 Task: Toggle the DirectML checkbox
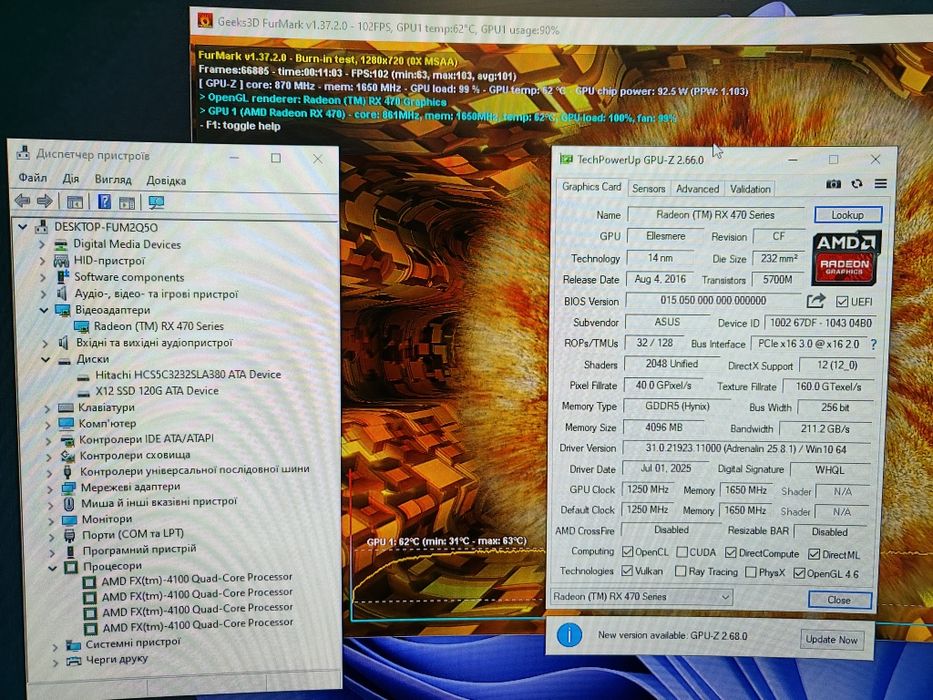[x=814, y=554]
